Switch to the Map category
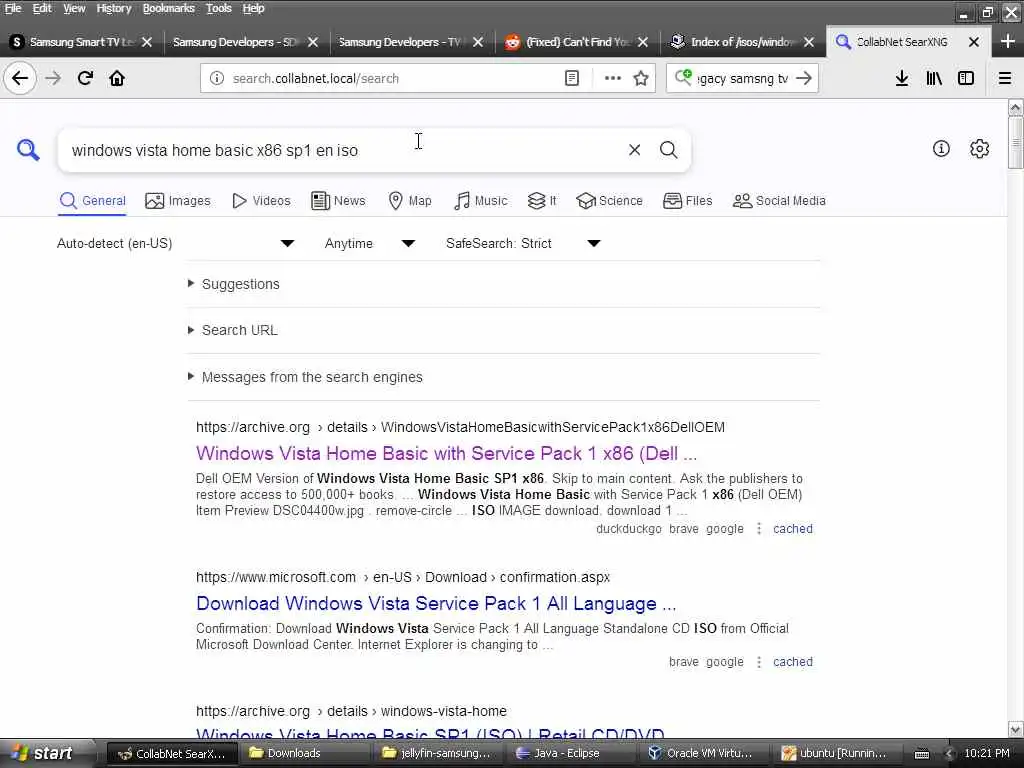This screenshot has width=1024, height=768. pos(409,200)
